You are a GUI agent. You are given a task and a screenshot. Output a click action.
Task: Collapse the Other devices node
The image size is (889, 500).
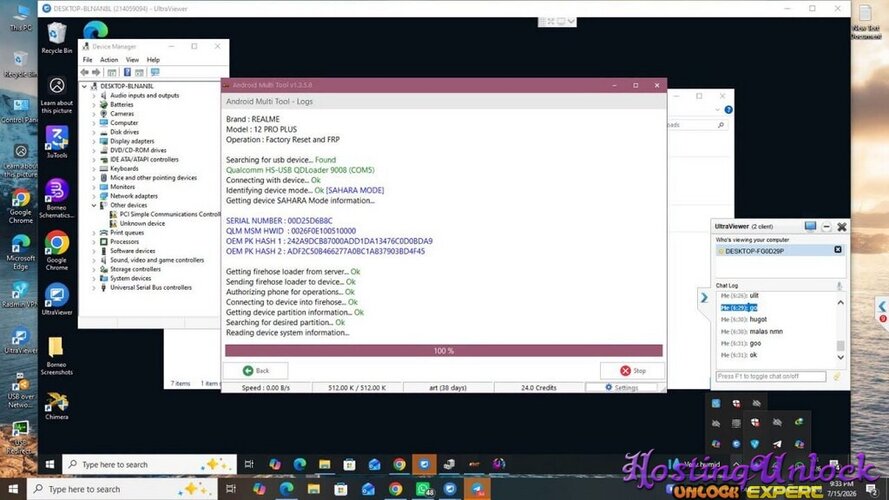(94, 205)
